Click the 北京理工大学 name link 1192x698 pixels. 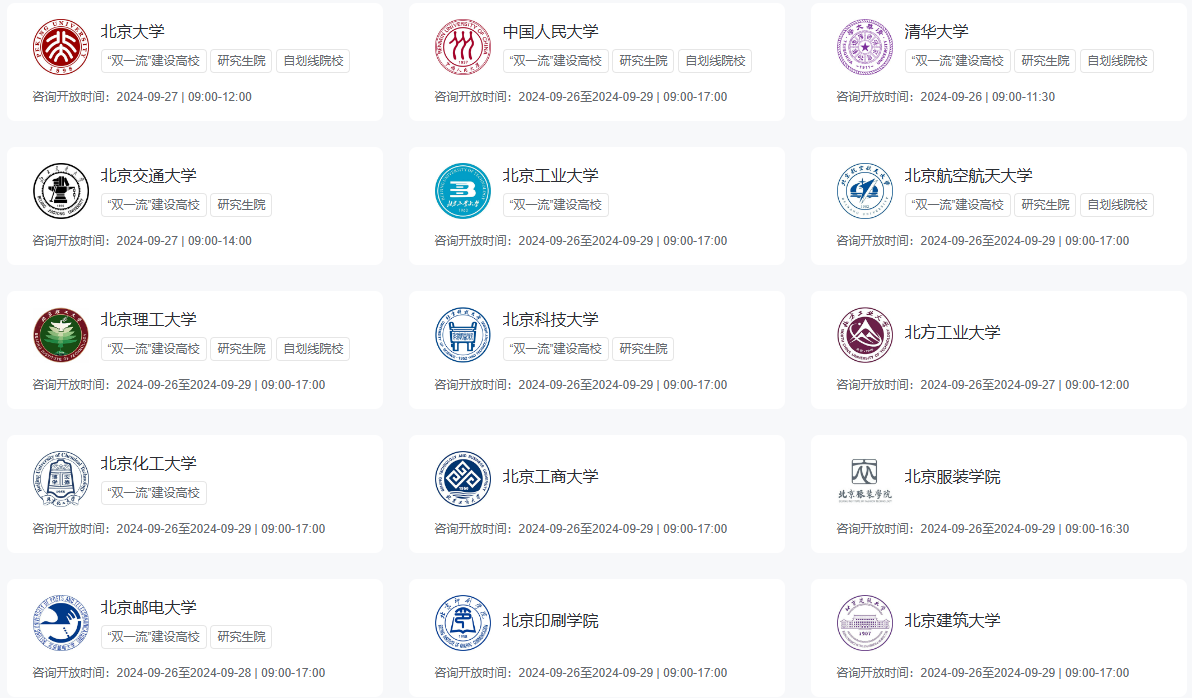click(x=148, y=319)
